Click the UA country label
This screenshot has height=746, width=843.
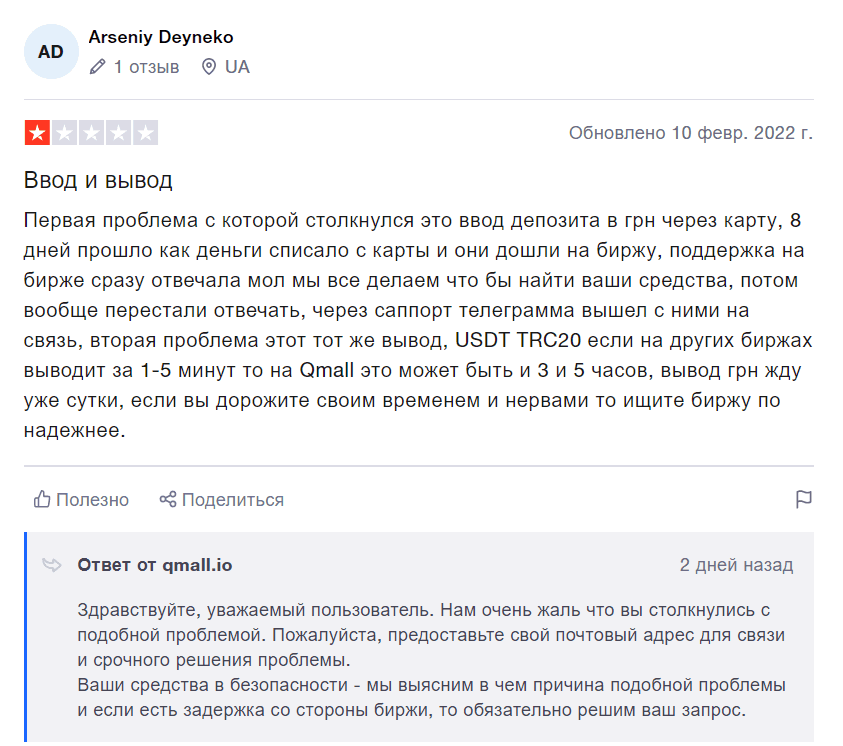[237, 67]
